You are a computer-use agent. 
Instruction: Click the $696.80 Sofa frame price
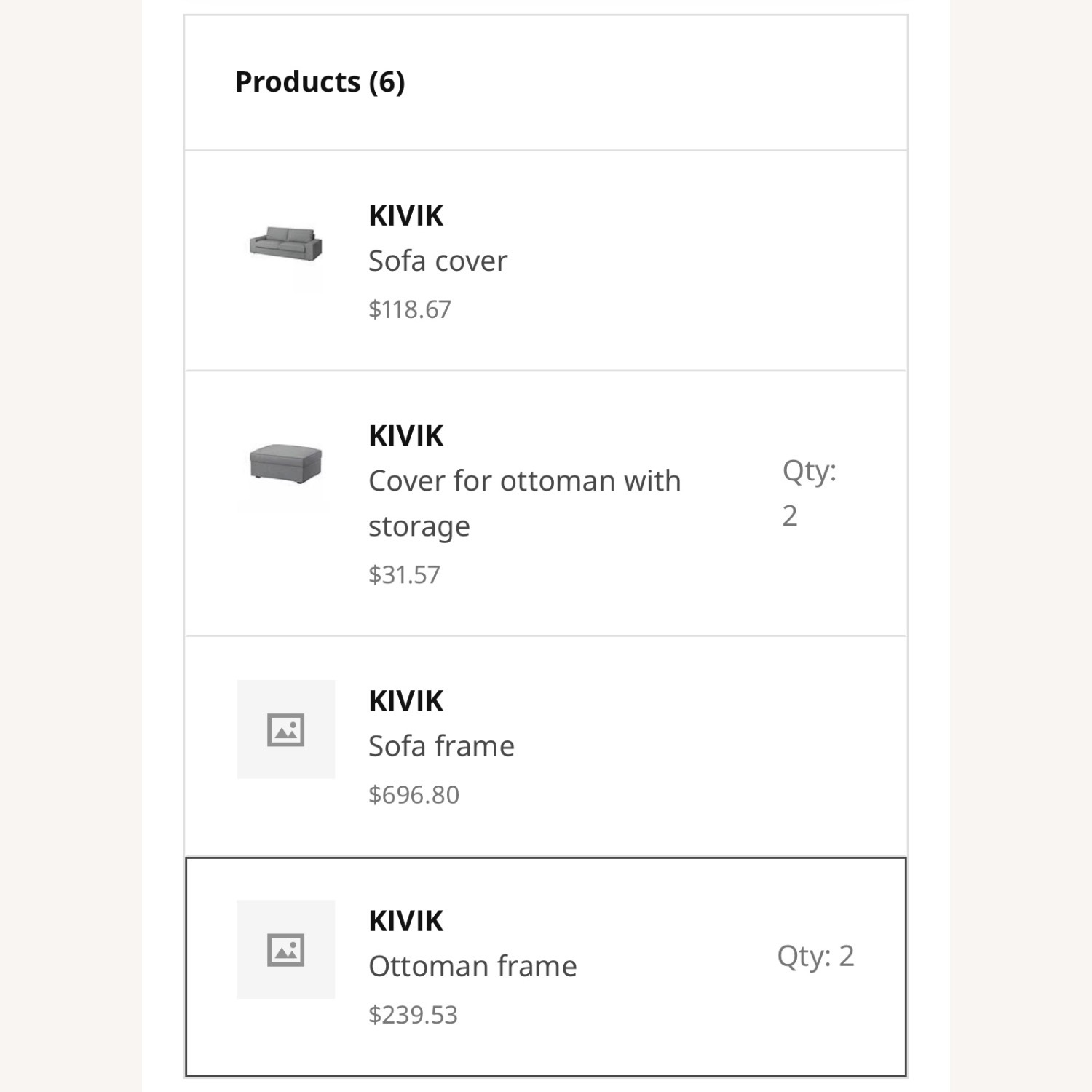(414, 795)
